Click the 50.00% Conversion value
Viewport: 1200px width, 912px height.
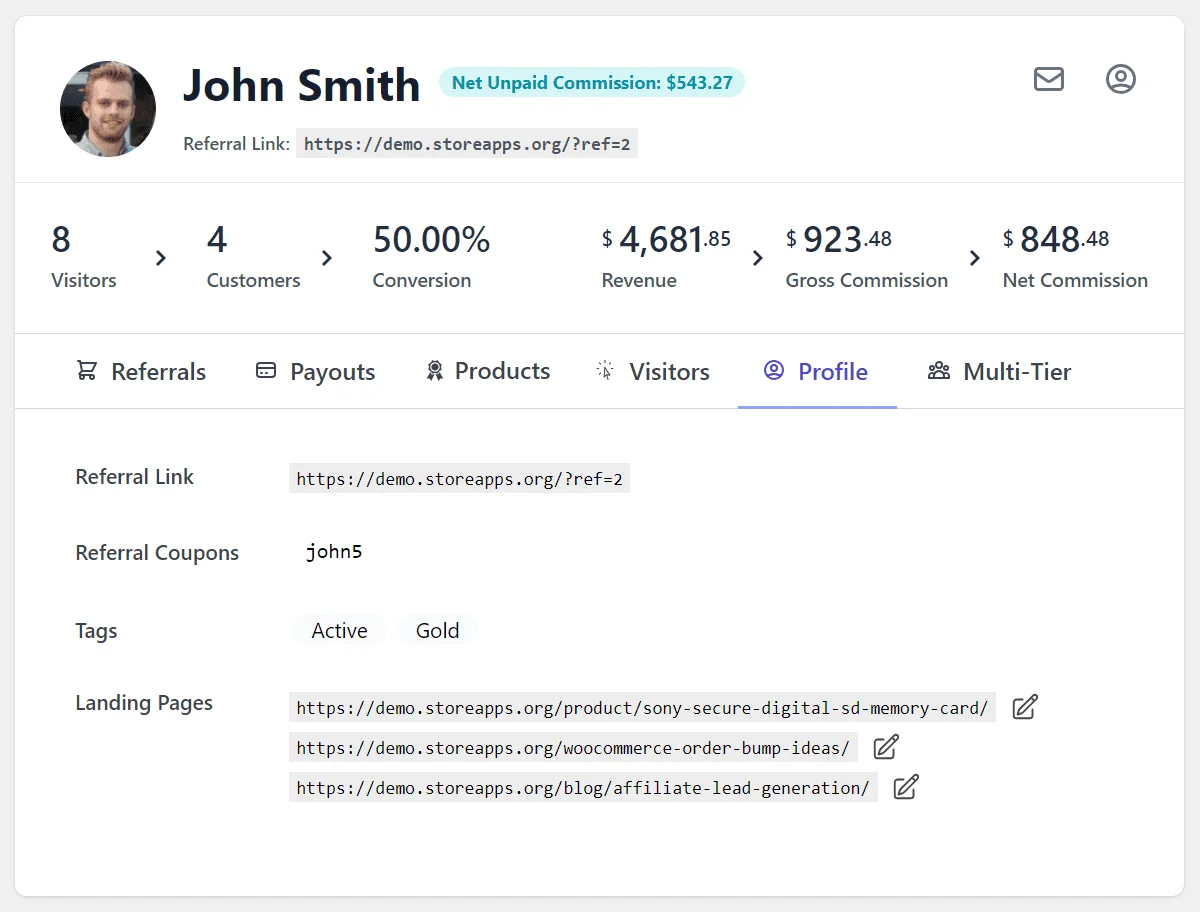coord(431,240)
